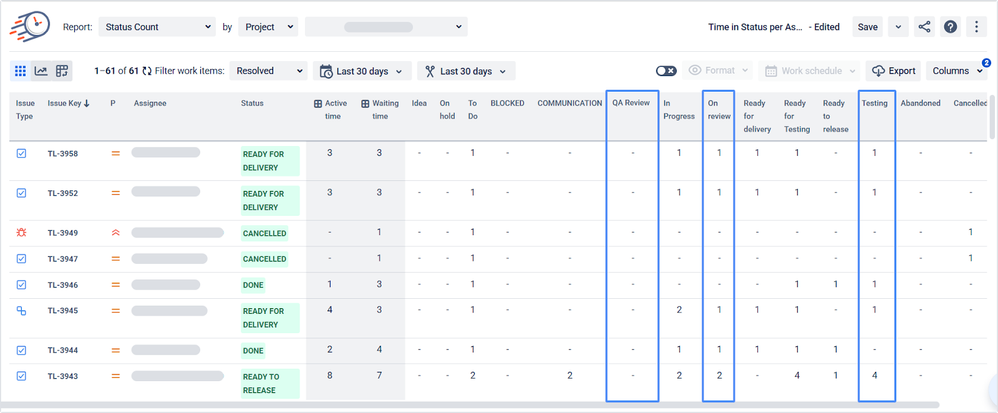Click the Waiting time column group icon
The width and height of the screenshot is (998, 413).
(x=365, y=103)
